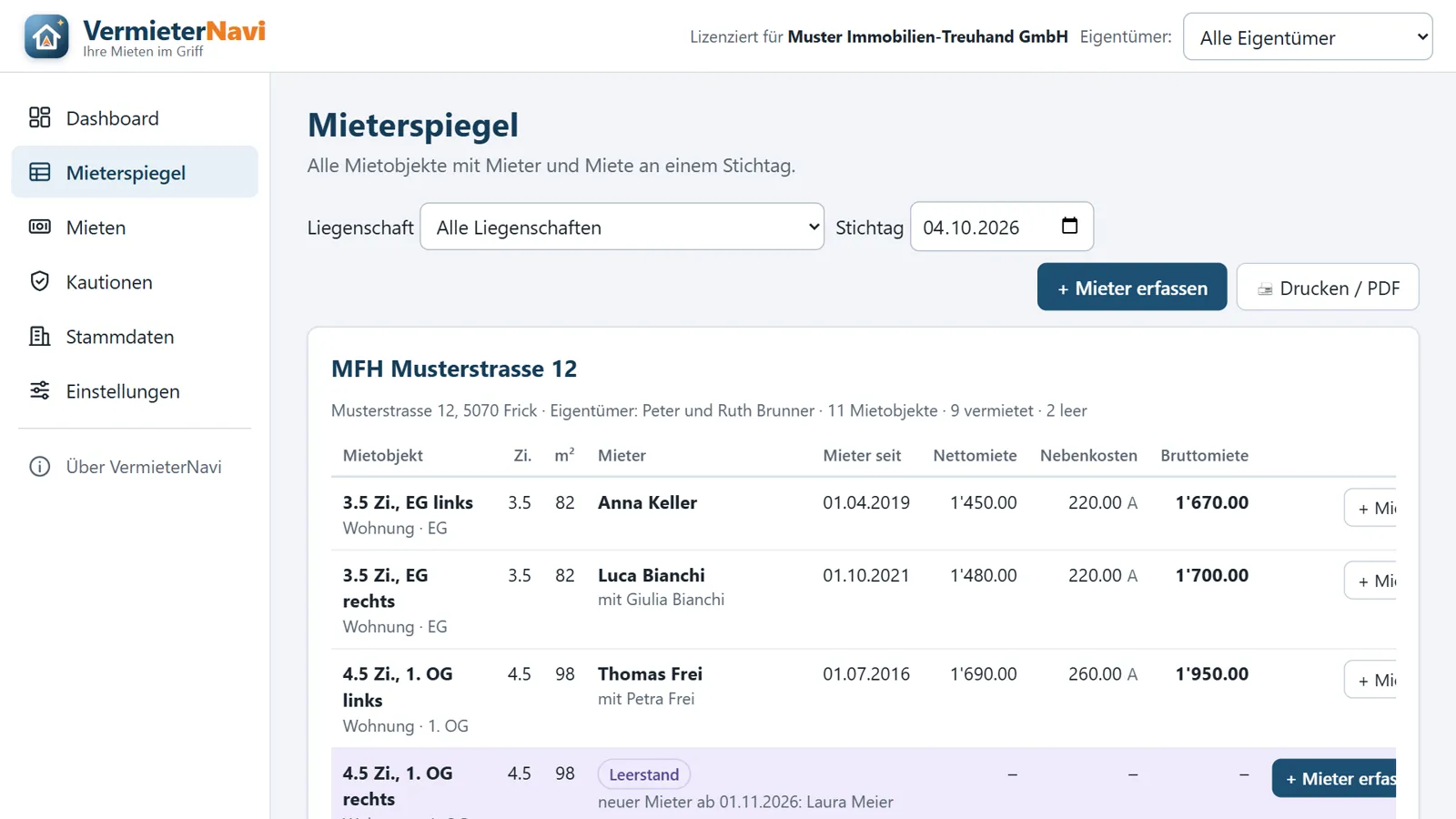Open the Kautionen page
This screenshot has width=1456, height=819.
pos(135,281)
